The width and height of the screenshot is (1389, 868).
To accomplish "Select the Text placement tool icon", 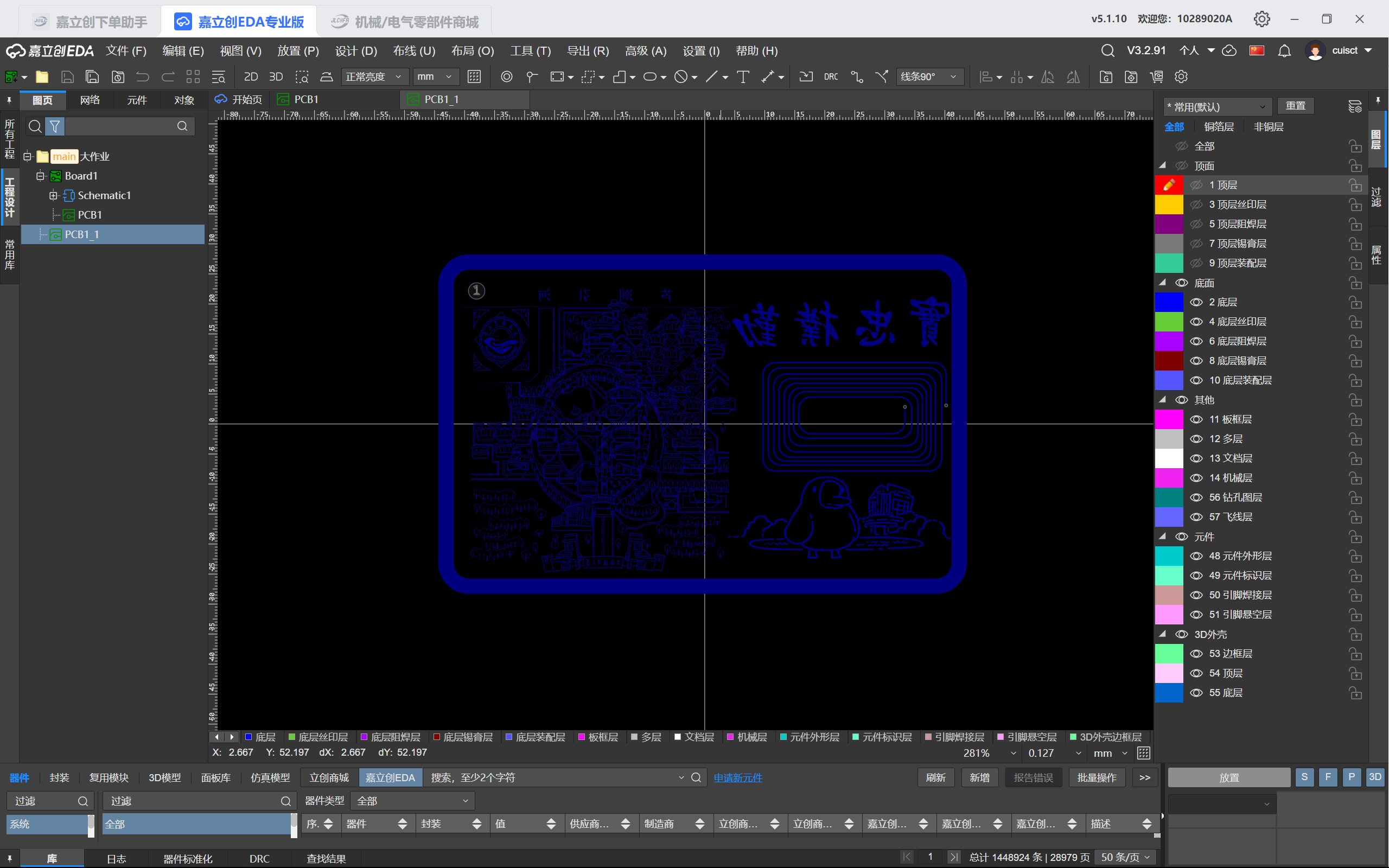I will (743, 77).
